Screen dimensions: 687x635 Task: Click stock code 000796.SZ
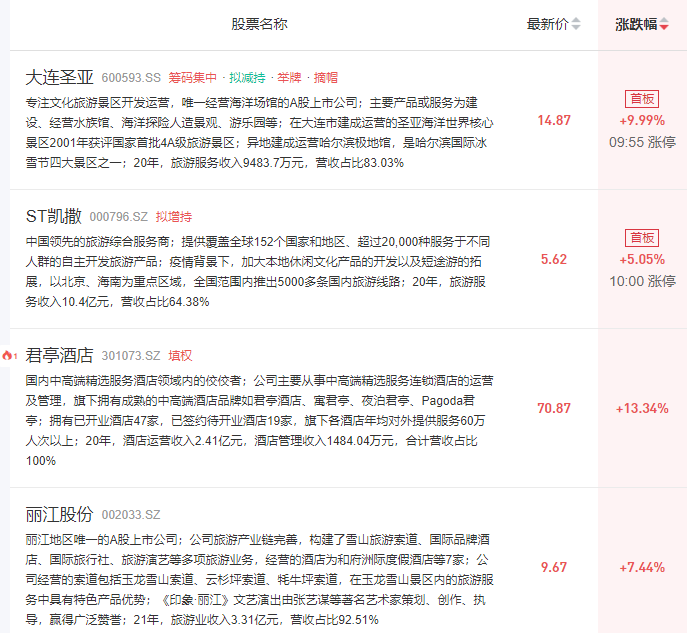119,217
